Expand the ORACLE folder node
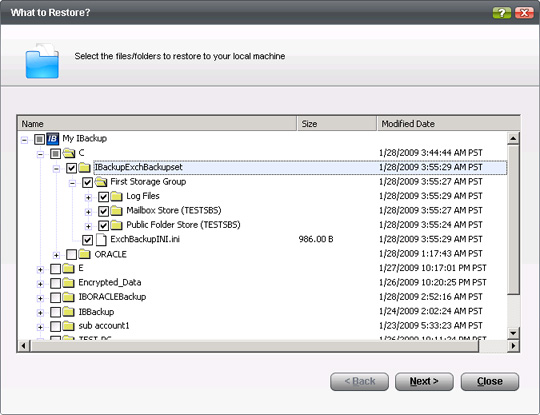This screenshot has width=540, height=415. tap(56, 255)
